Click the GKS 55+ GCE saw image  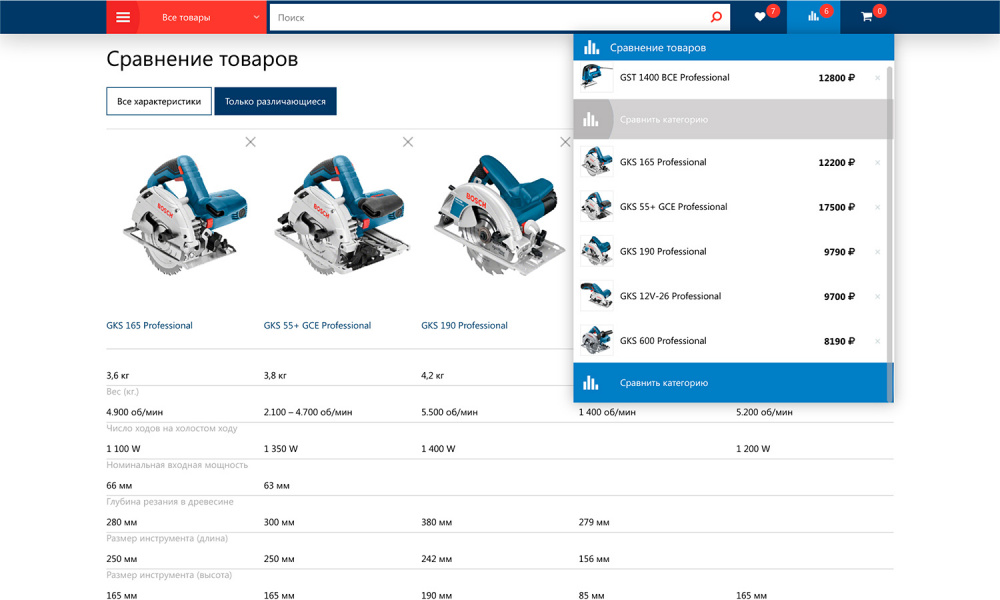(x=342, y=215)
